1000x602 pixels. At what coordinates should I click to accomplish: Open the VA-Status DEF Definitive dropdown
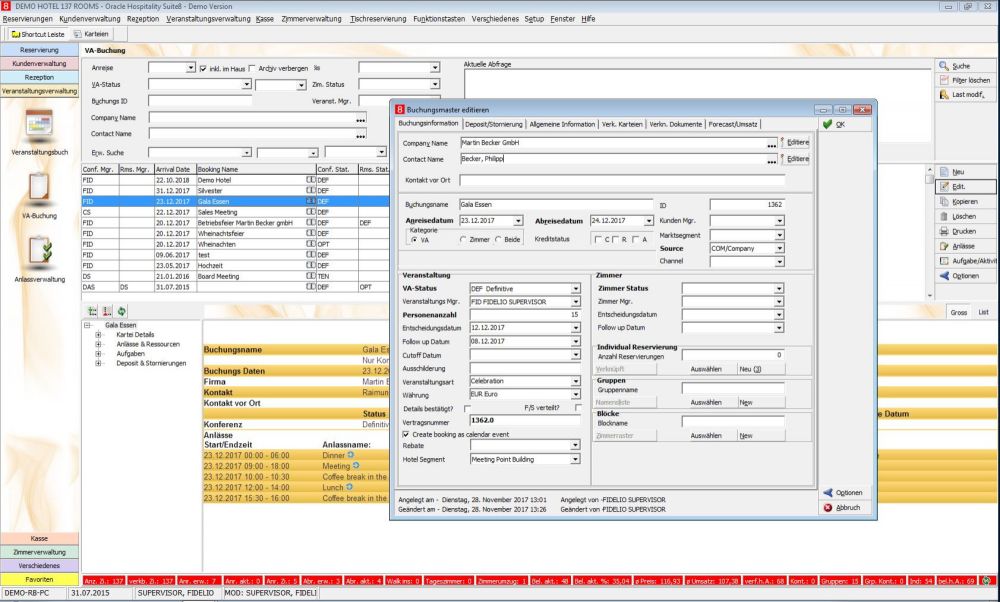575,289
